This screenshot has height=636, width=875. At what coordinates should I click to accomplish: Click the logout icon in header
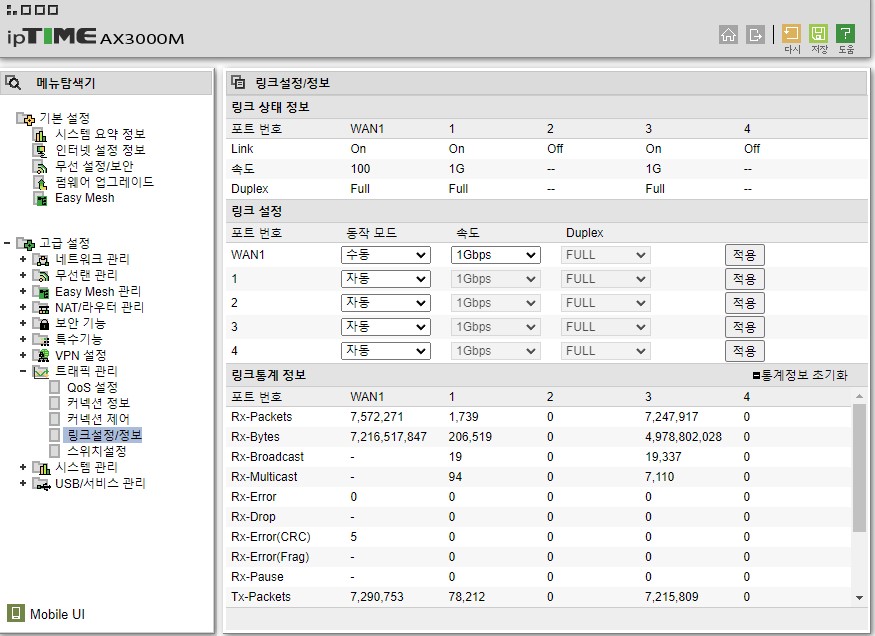pyautogui.click(x=755, y=35)
